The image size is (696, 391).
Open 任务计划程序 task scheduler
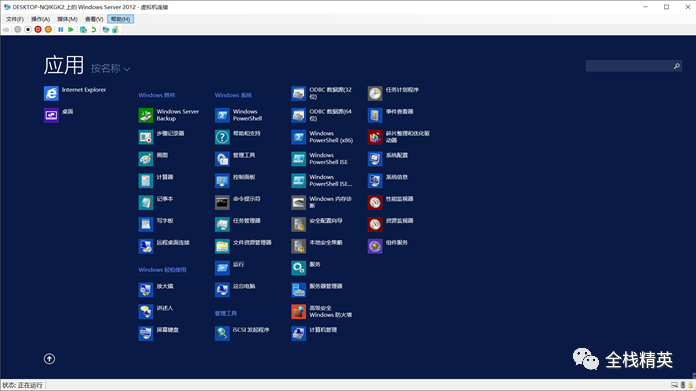394,93
